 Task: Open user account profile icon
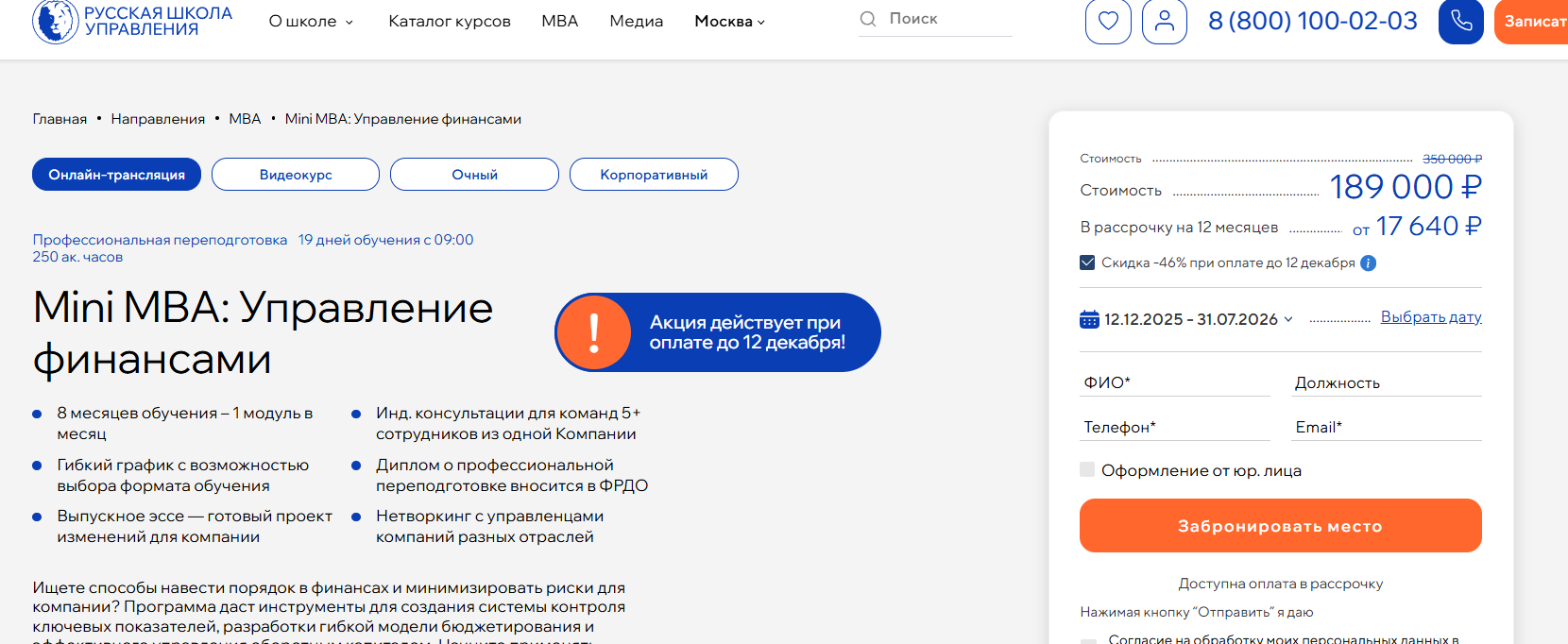(x=1164, y=21)
